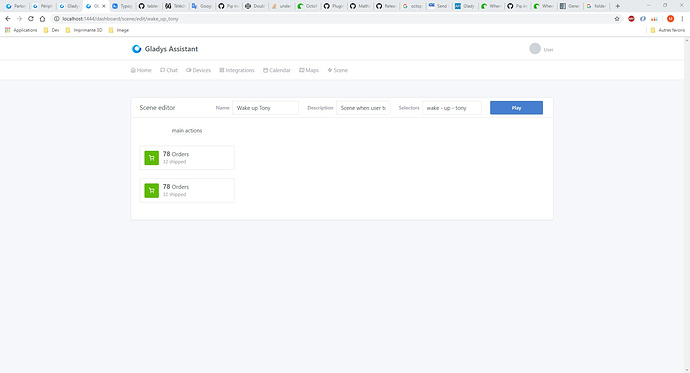Bookmark this page with star icon
The height and width of the screenshot is (373, 690).
click(617, 19)
